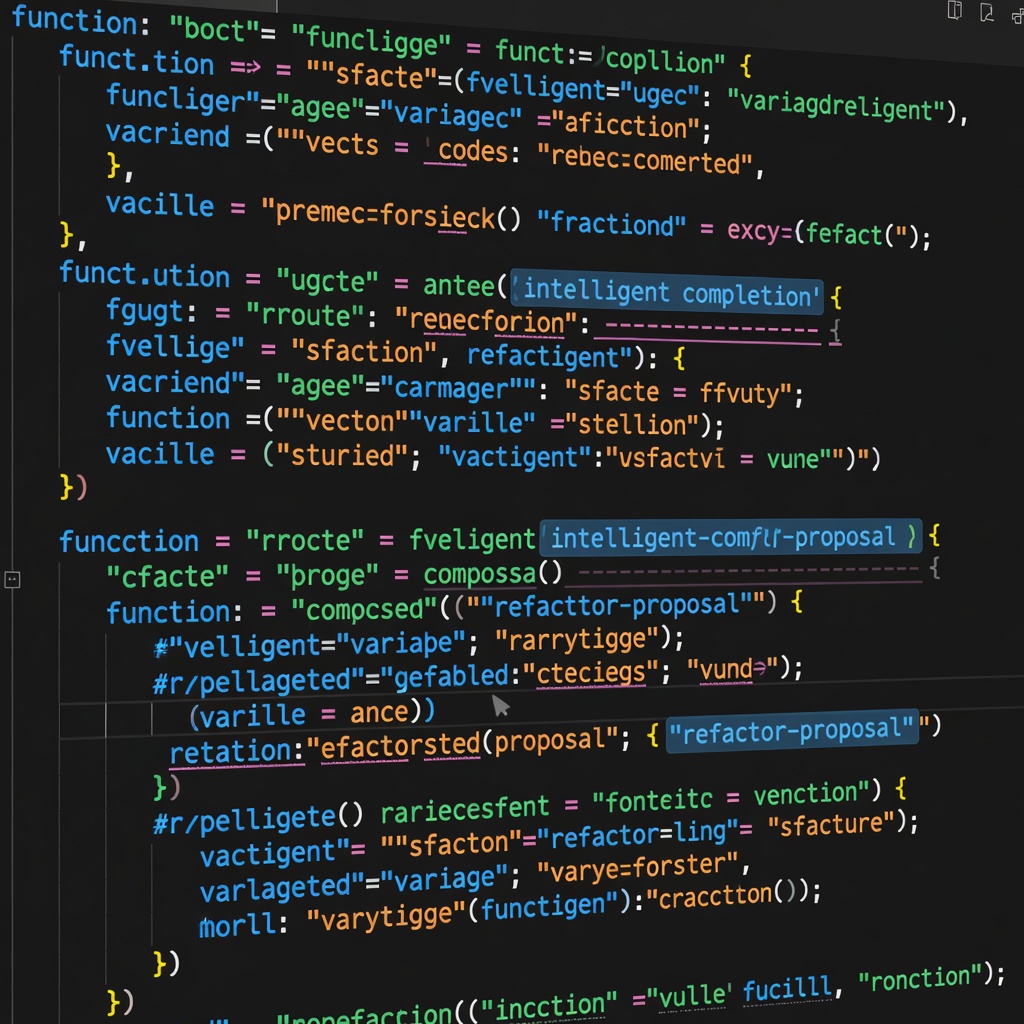This screenshot has height=1024, width=1024.
Task: Click the word rariecesfent
Action: (464, 810)
